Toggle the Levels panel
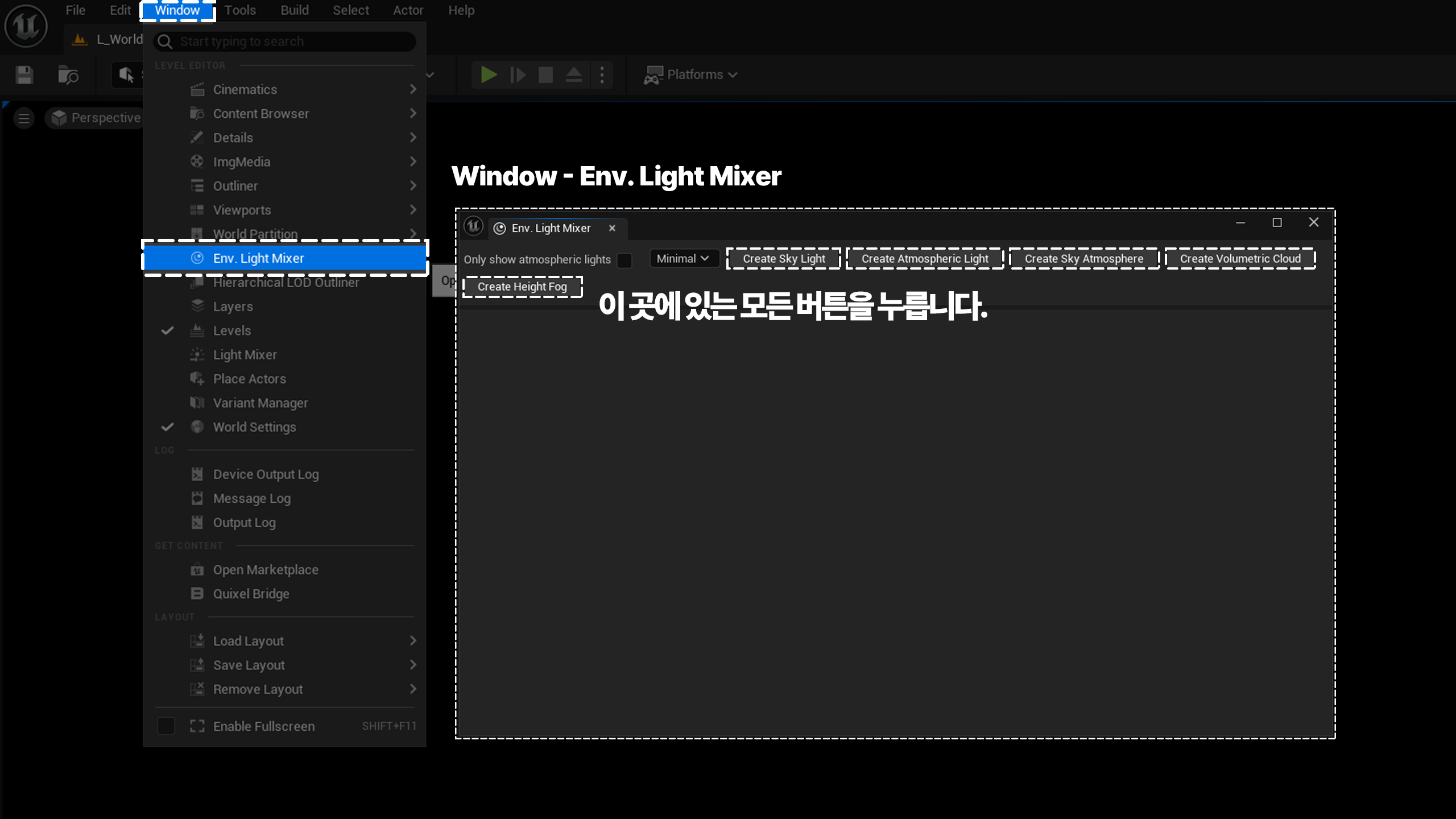Image resolution: width=1456 pixels, height=819 pixels. [284, 330]
